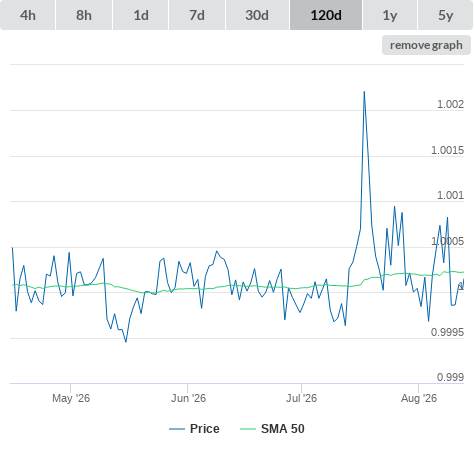Select the highest price spike peak

(x=364, y=92)
